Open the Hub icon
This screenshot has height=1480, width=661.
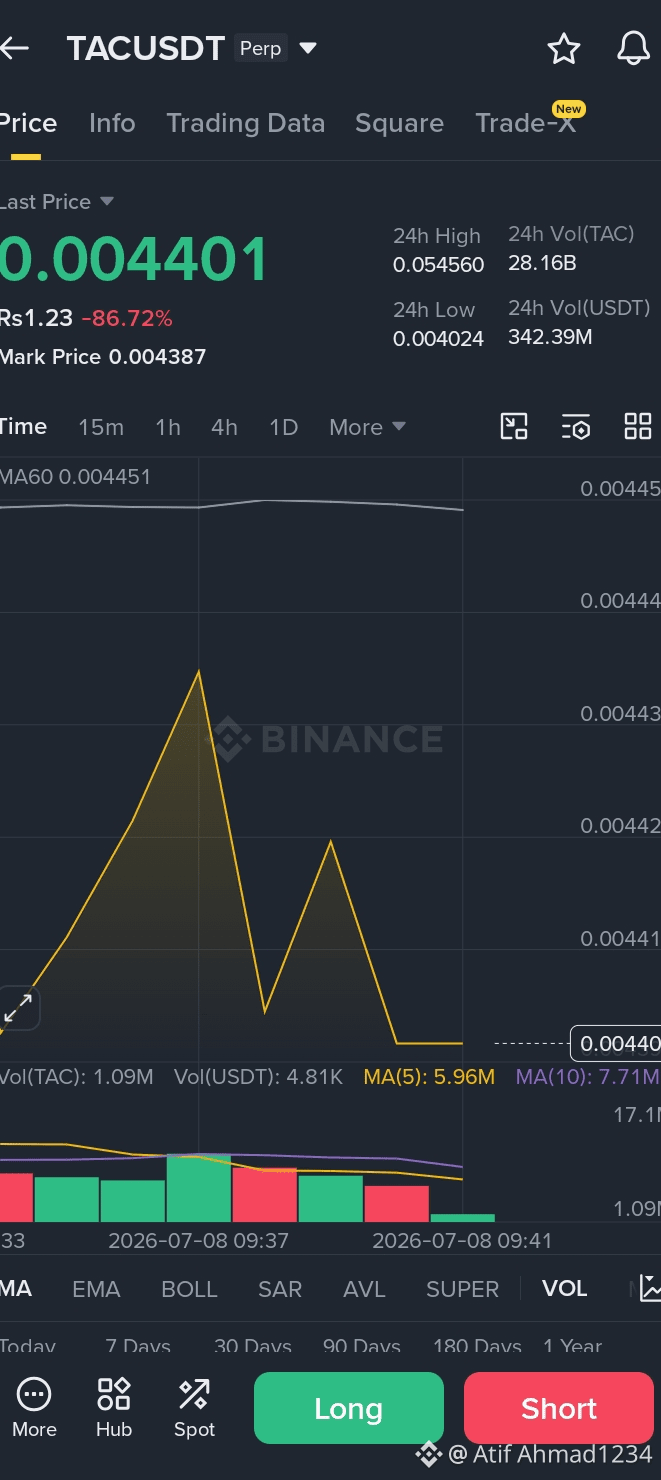tap(114, 1408)
